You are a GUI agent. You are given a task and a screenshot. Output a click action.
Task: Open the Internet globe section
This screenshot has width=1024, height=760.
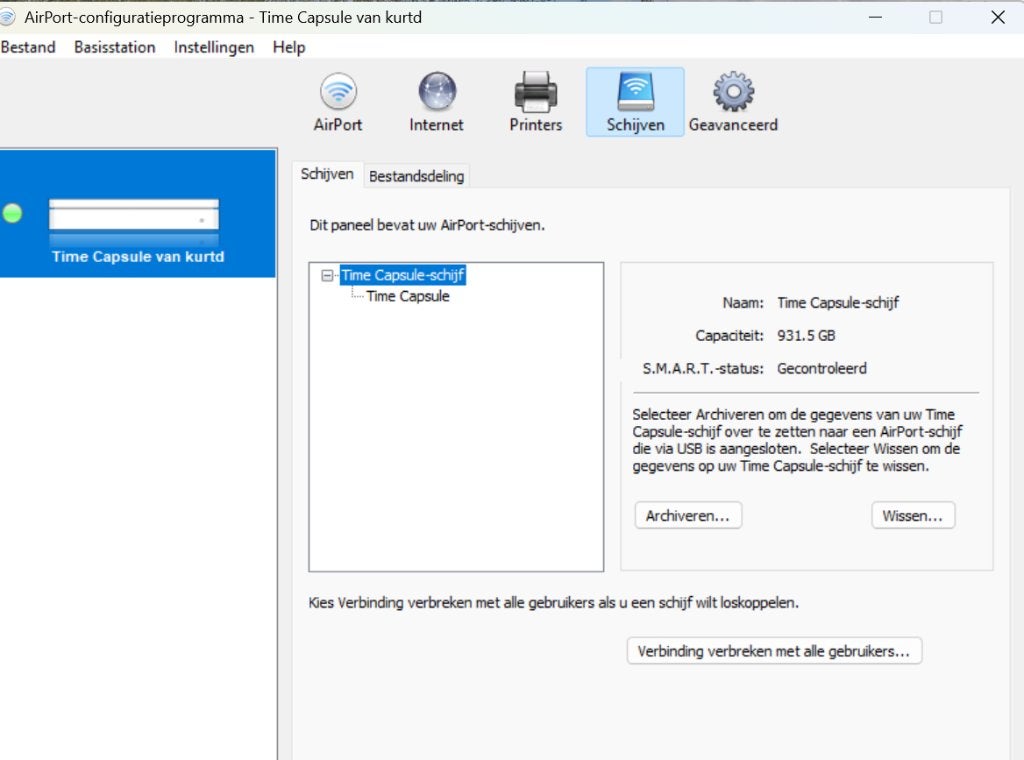(x=436, y=102)
